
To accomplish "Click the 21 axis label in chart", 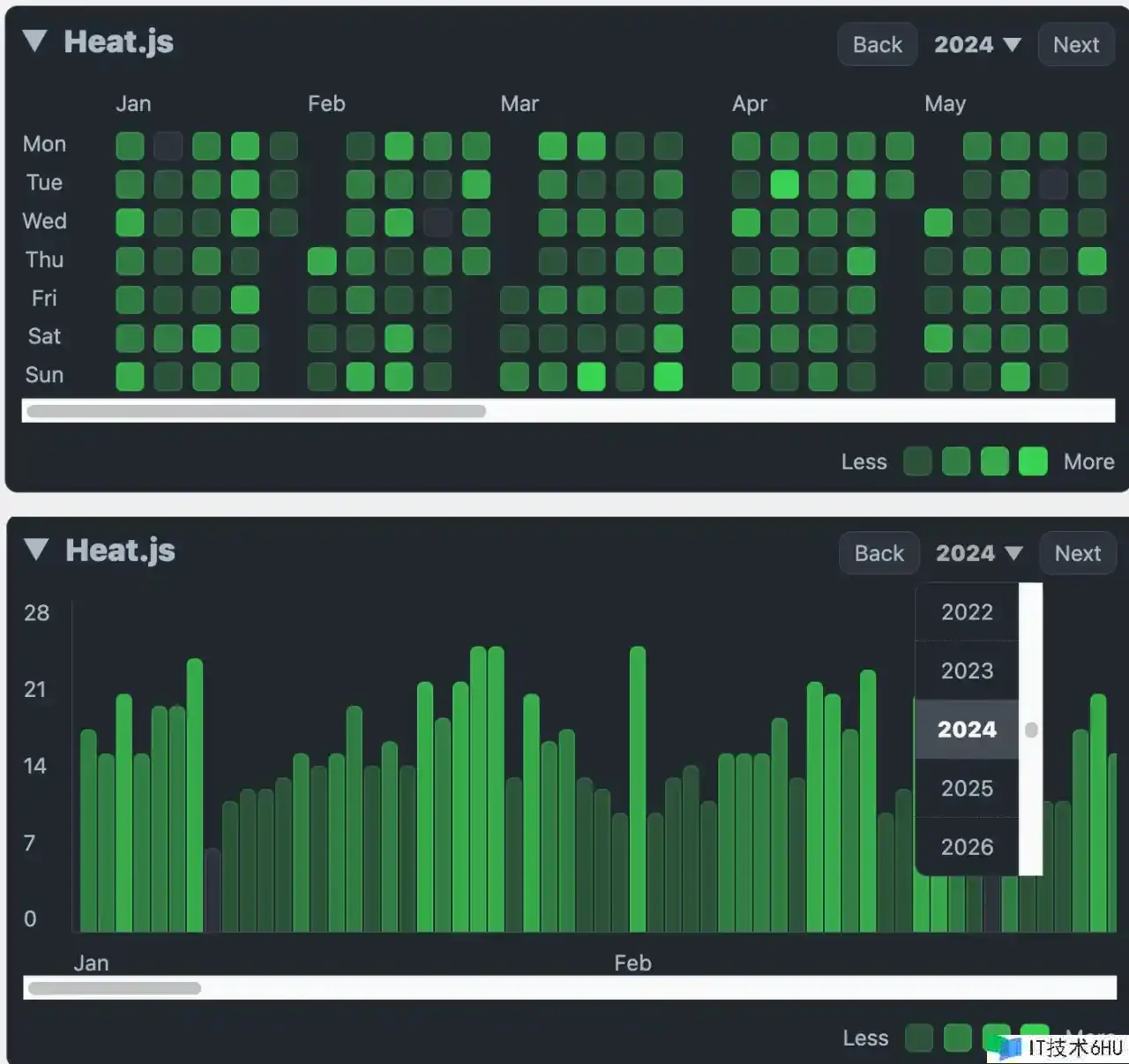I will tap(35, 689).
